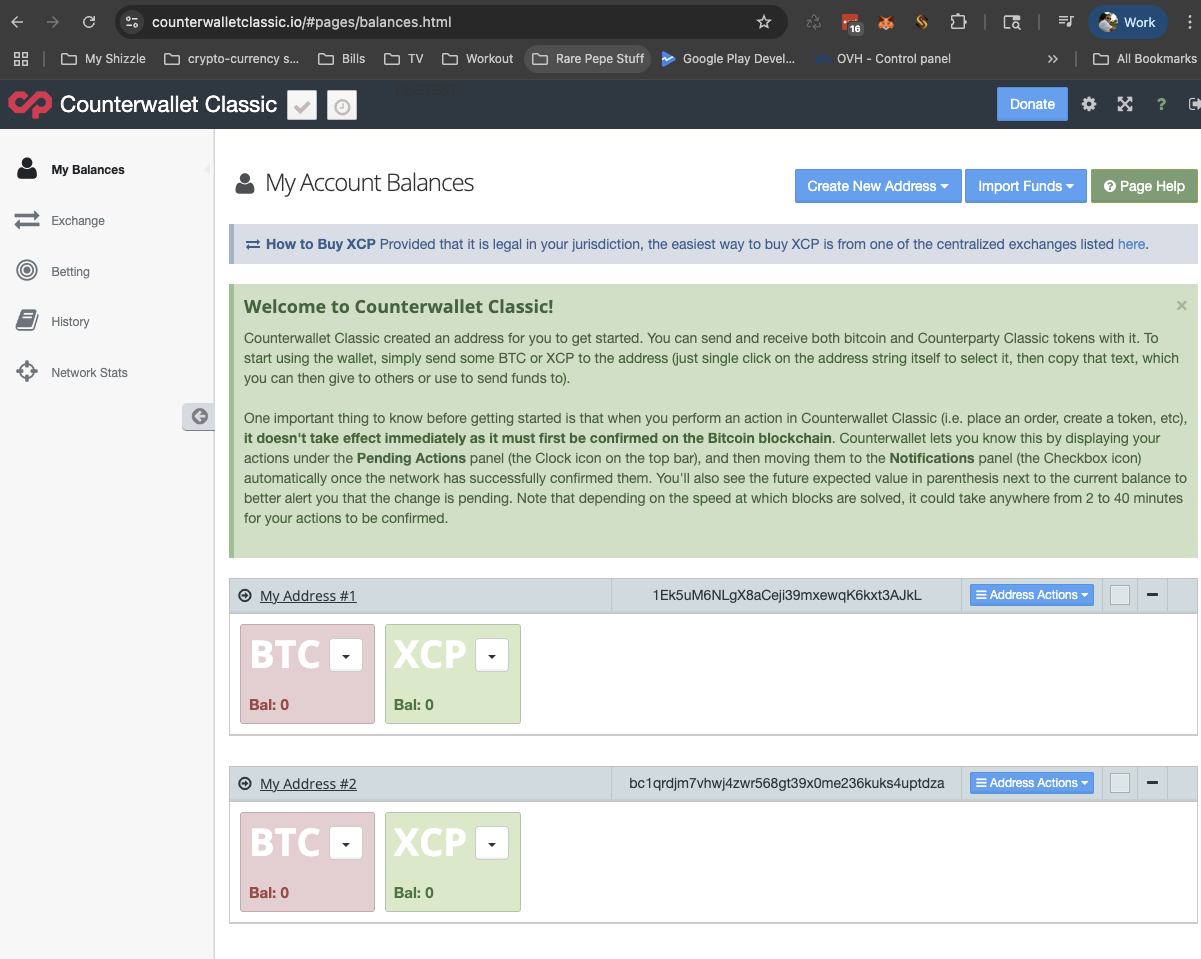Click the arrow icon beside My Address #2

point(245,783)
